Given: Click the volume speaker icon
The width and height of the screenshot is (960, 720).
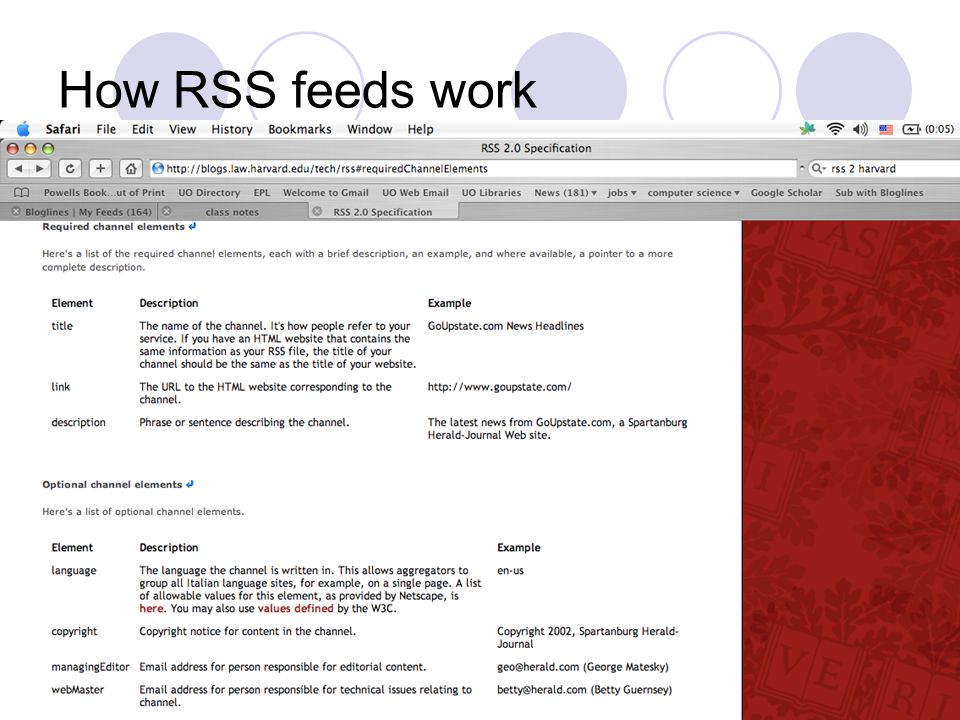Looking at the screenshot, I should [860, 129].
